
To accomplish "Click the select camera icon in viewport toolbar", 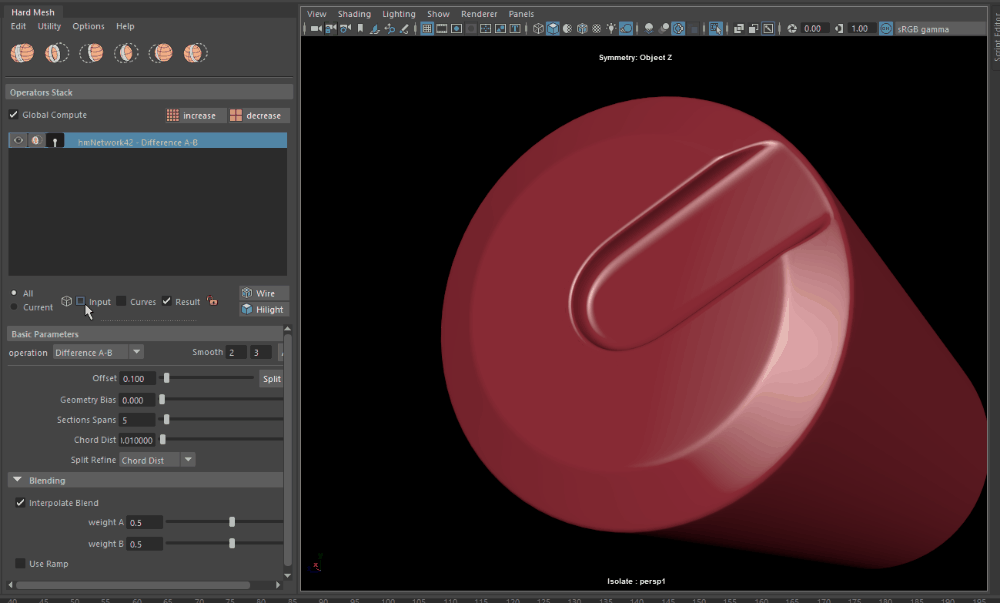I will click(x=315, y=29).
